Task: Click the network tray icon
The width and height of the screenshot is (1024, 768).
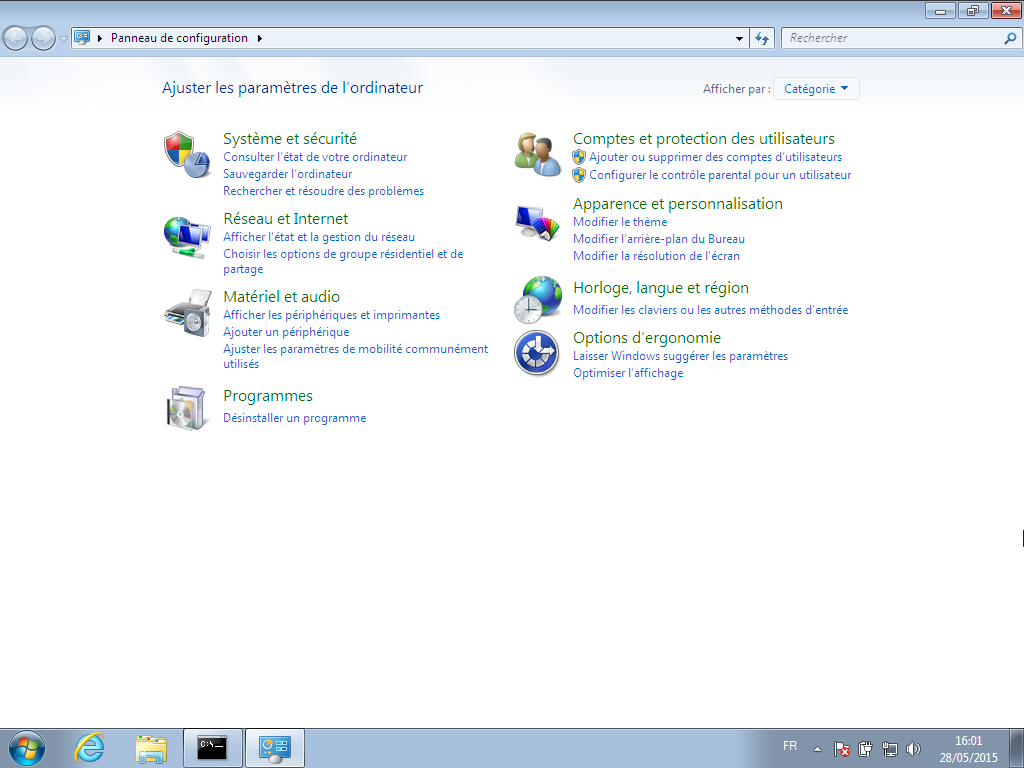Action: [x=889, y=749]
